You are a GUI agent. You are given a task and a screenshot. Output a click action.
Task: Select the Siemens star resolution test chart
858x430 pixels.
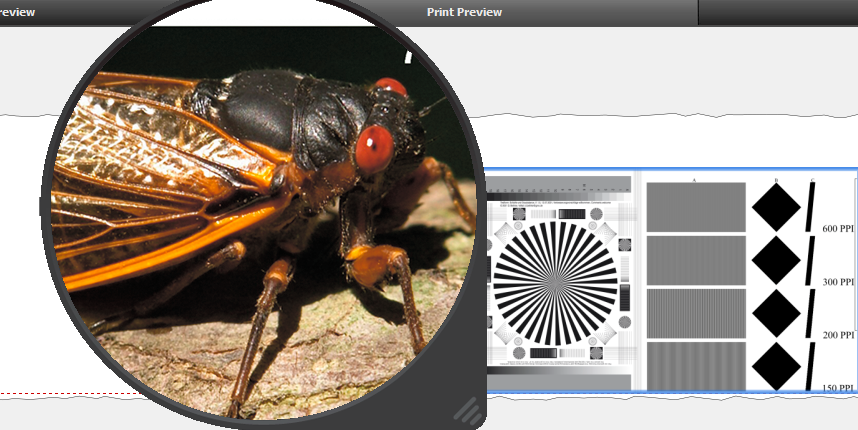[x=555, y=283]
